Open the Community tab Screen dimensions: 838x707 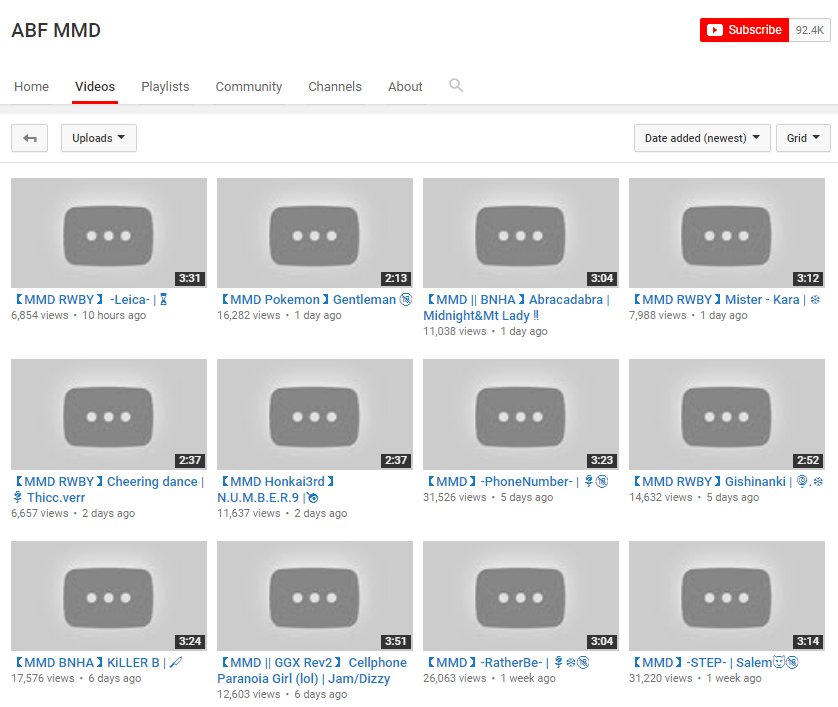click(249, 87)
